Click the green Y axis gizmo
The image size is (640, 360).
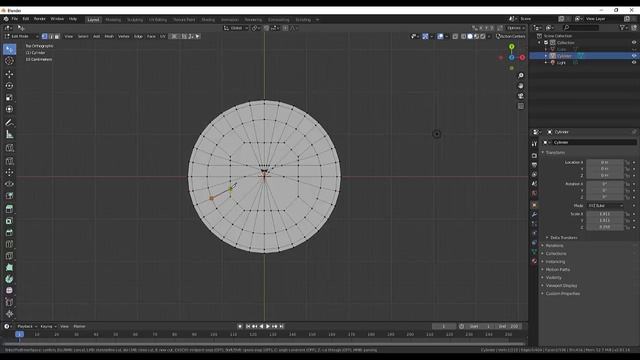point(511,47)
